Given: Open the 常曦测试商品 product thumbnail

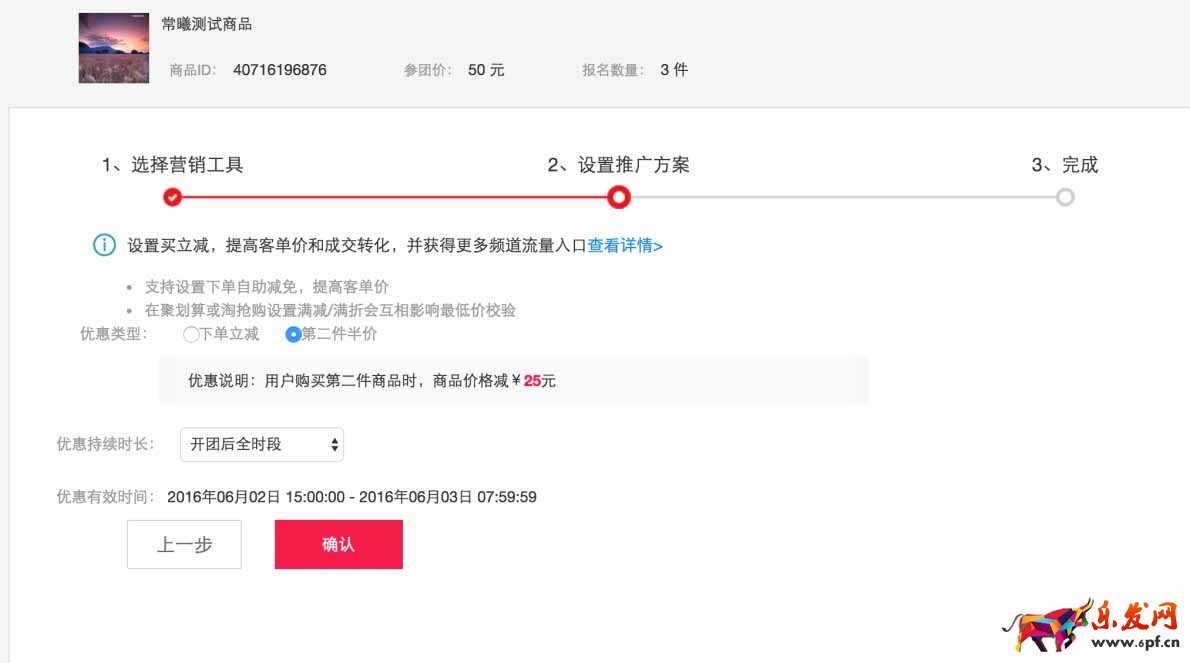Looking at the screenshot, I should coord(114,48).
